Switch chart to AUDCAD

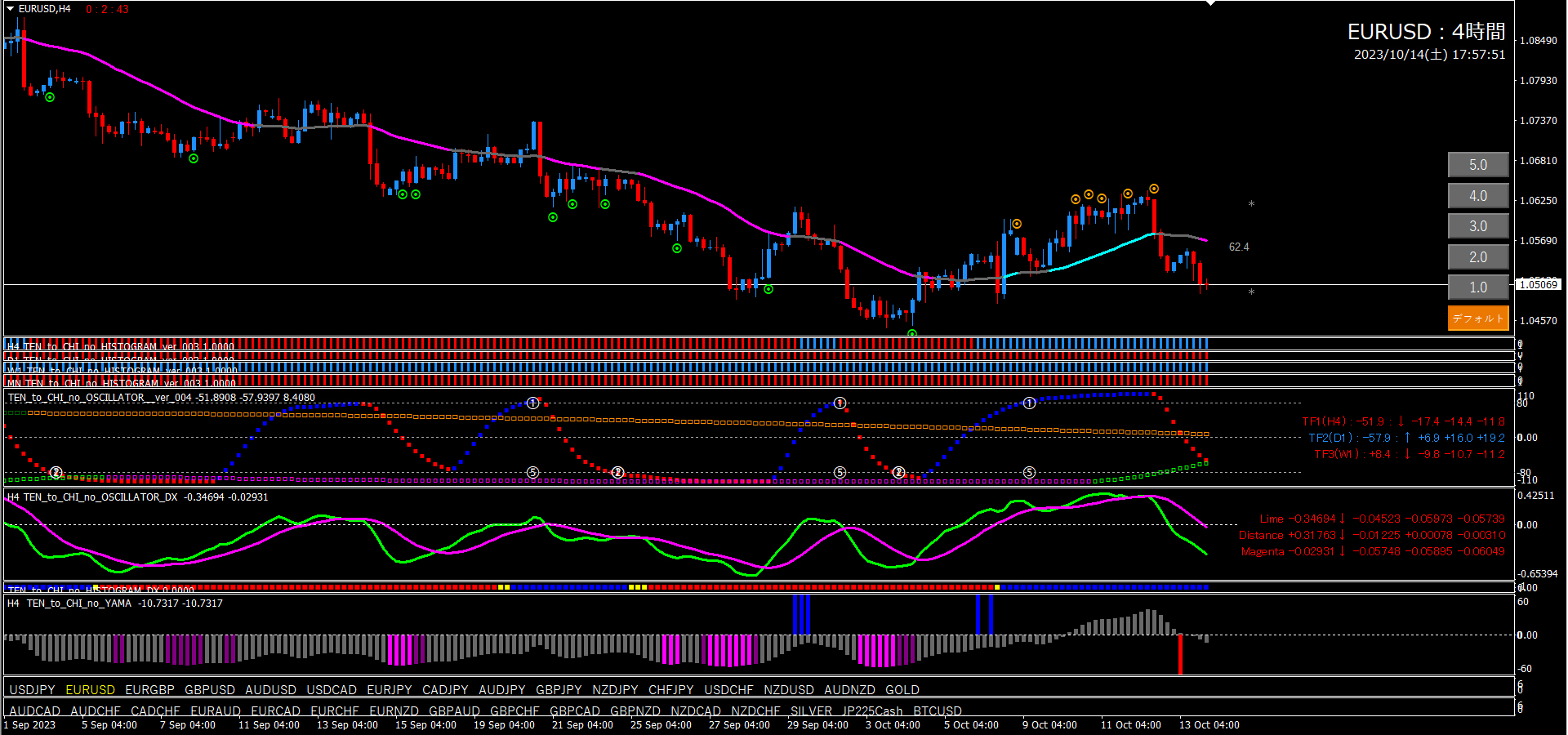(x=35, y=711)
